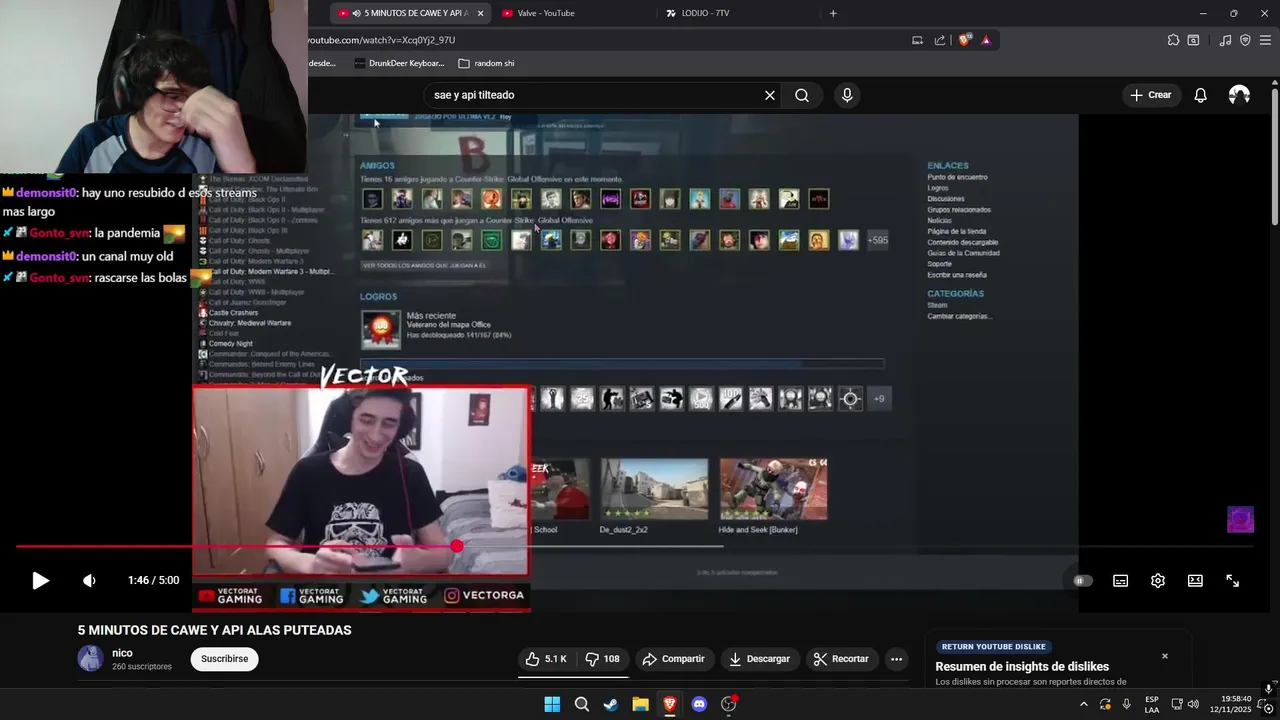The width and height of the screenshot is (1280, 720).
Task: Dislike the video showing 108
Action: [x=603, y=659]
